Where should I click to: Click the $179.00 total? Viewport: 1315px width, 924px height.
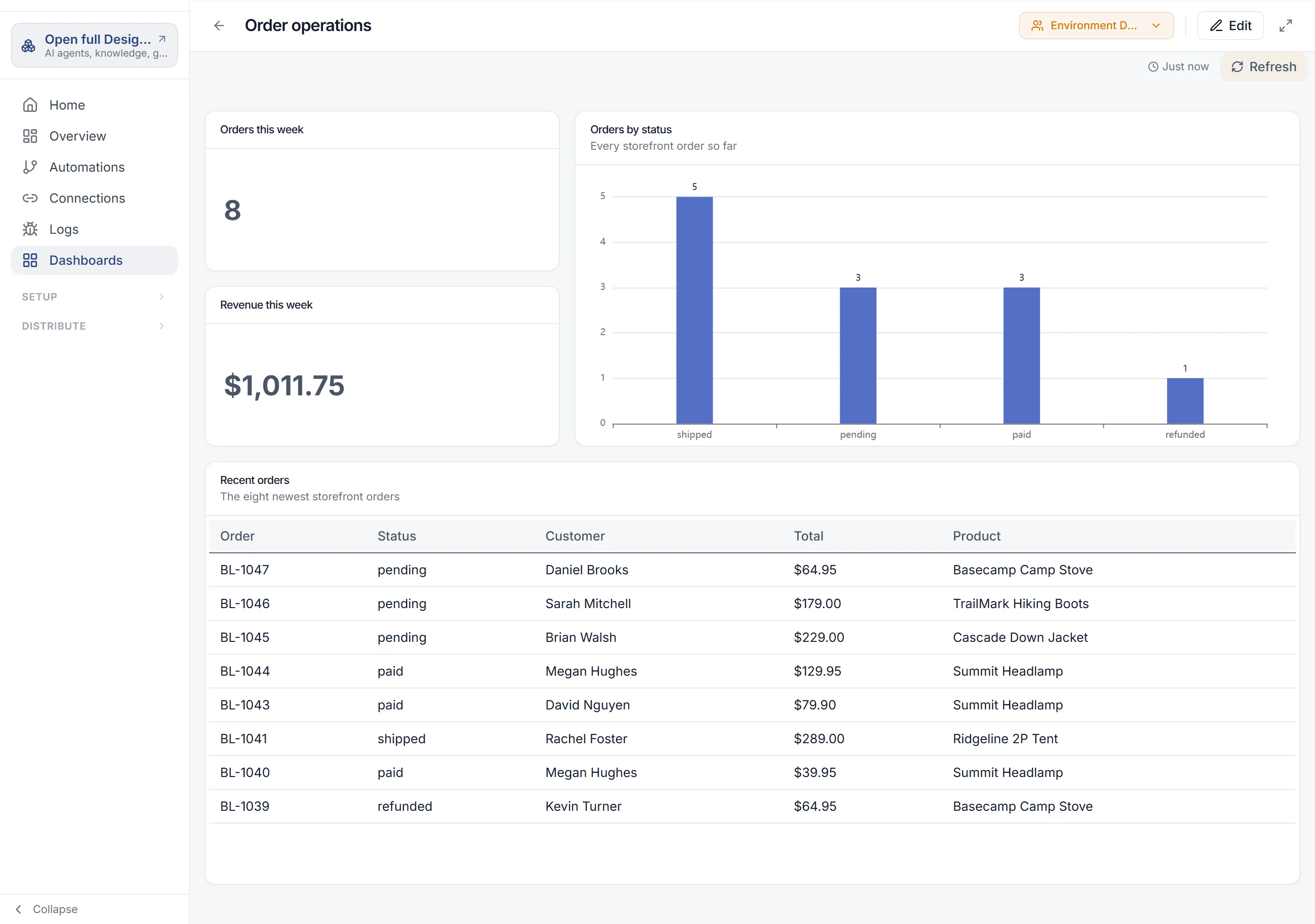coord(817,604)
